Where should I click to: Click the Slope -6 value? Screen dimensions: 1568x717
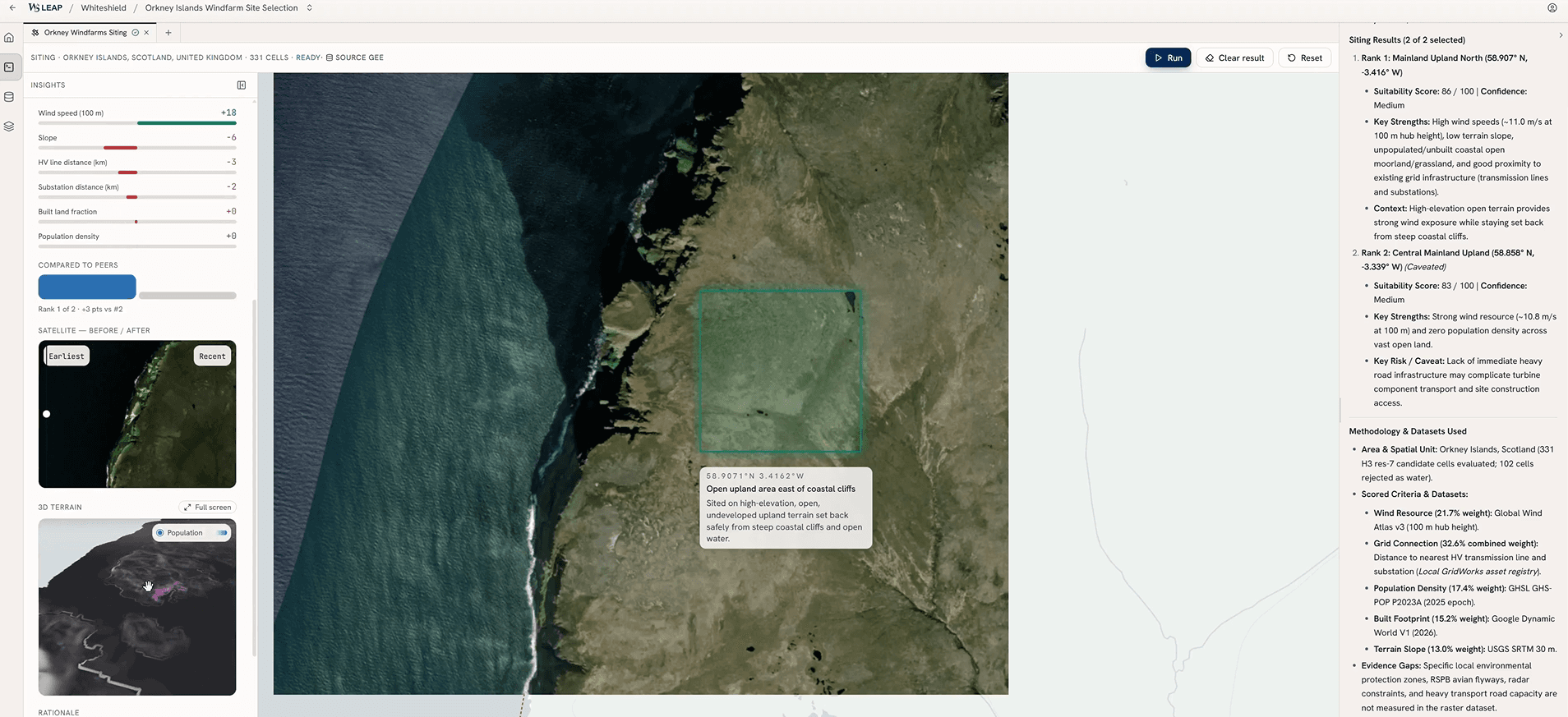(x=232, y=137)
